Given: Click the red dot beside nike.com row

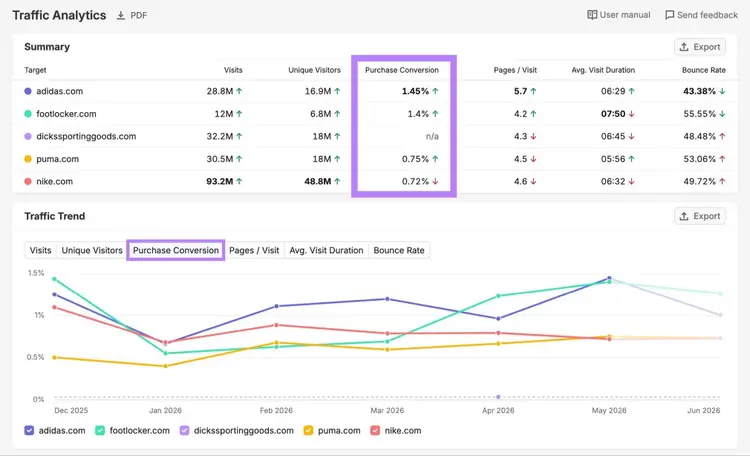Looking at the screenshot, I should (x=28, y=181).
